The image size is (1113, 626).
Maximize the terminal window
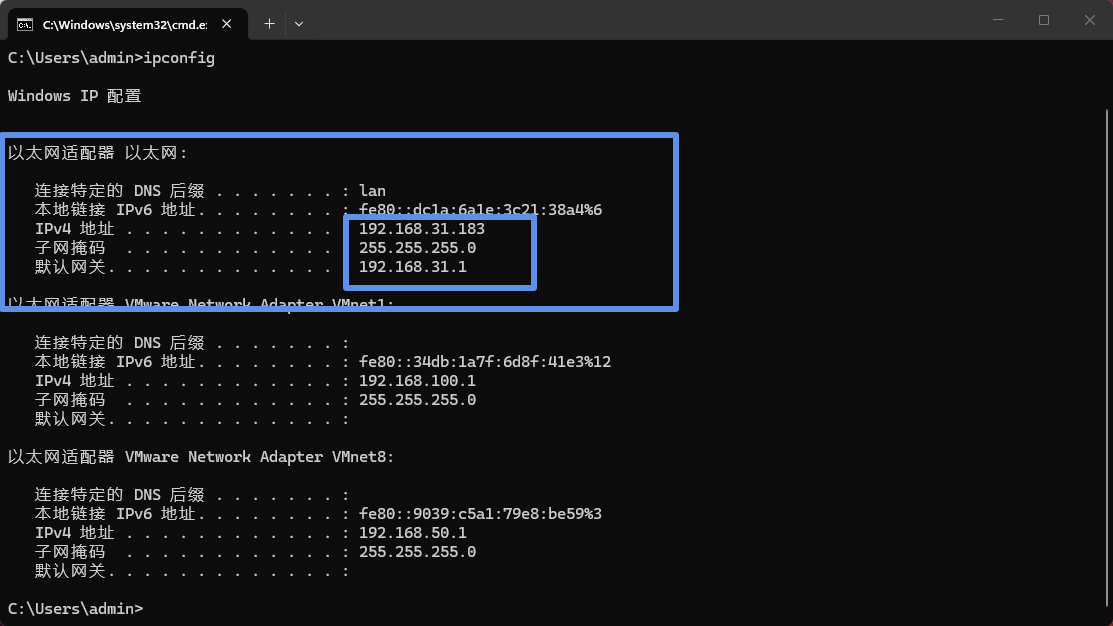pyautogui.click(x=1043, y=20)
